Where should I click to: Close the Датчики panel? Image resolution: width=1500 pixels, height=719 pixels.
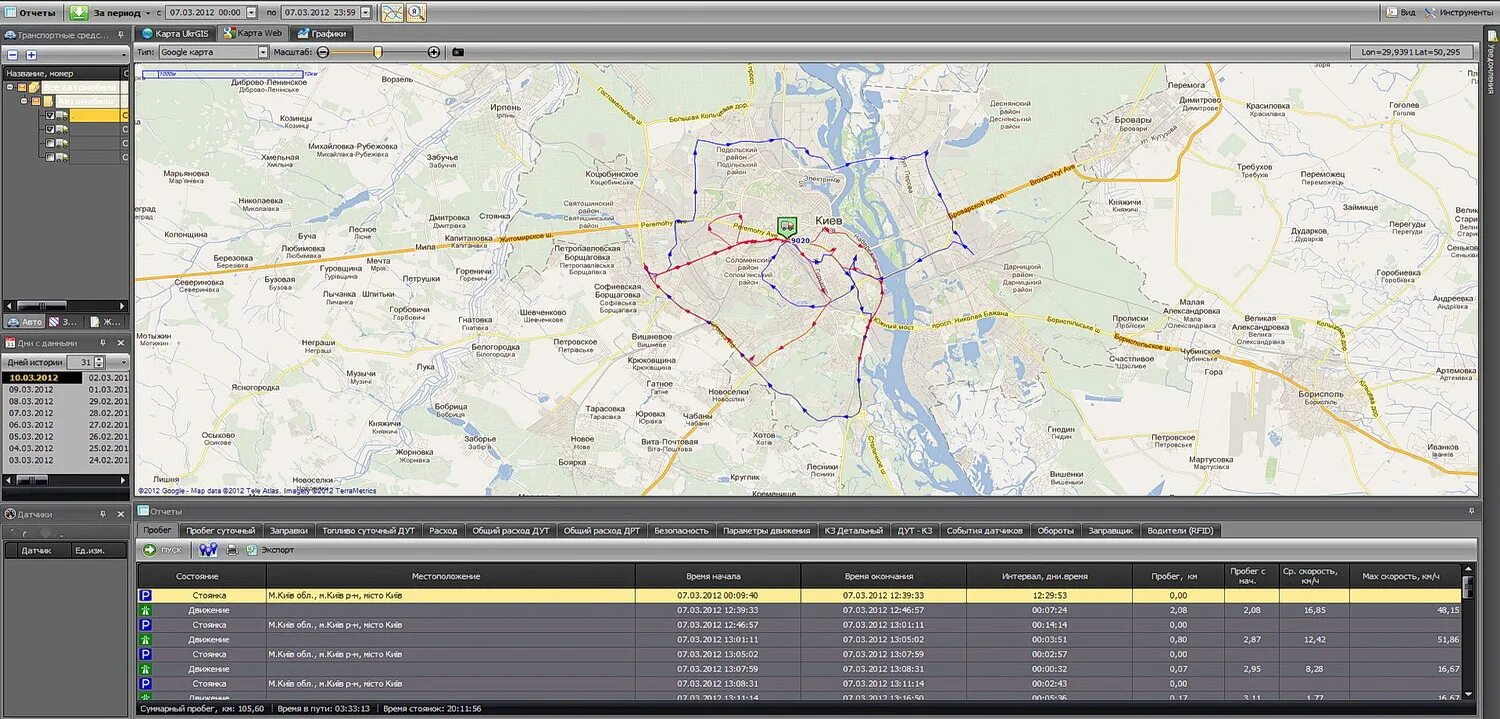click(x=121, y=514)
